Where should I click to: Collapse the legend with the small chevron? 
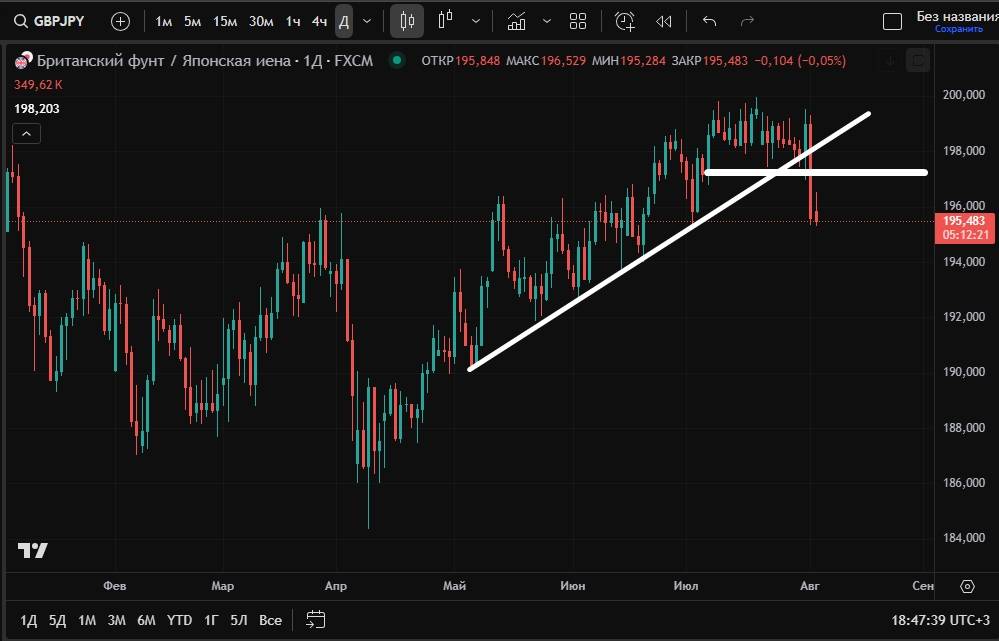(26, 134)
